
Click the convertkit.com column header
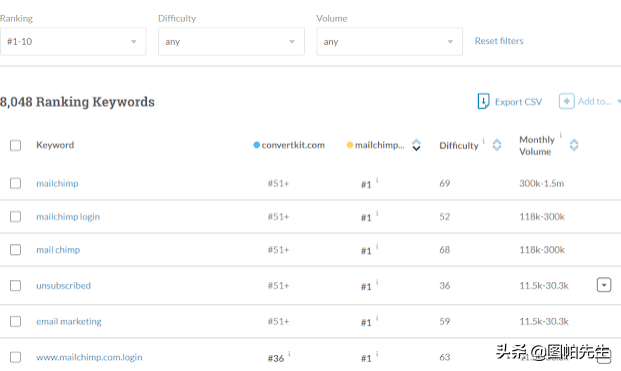pyautogui.click(x=289, y=145)
